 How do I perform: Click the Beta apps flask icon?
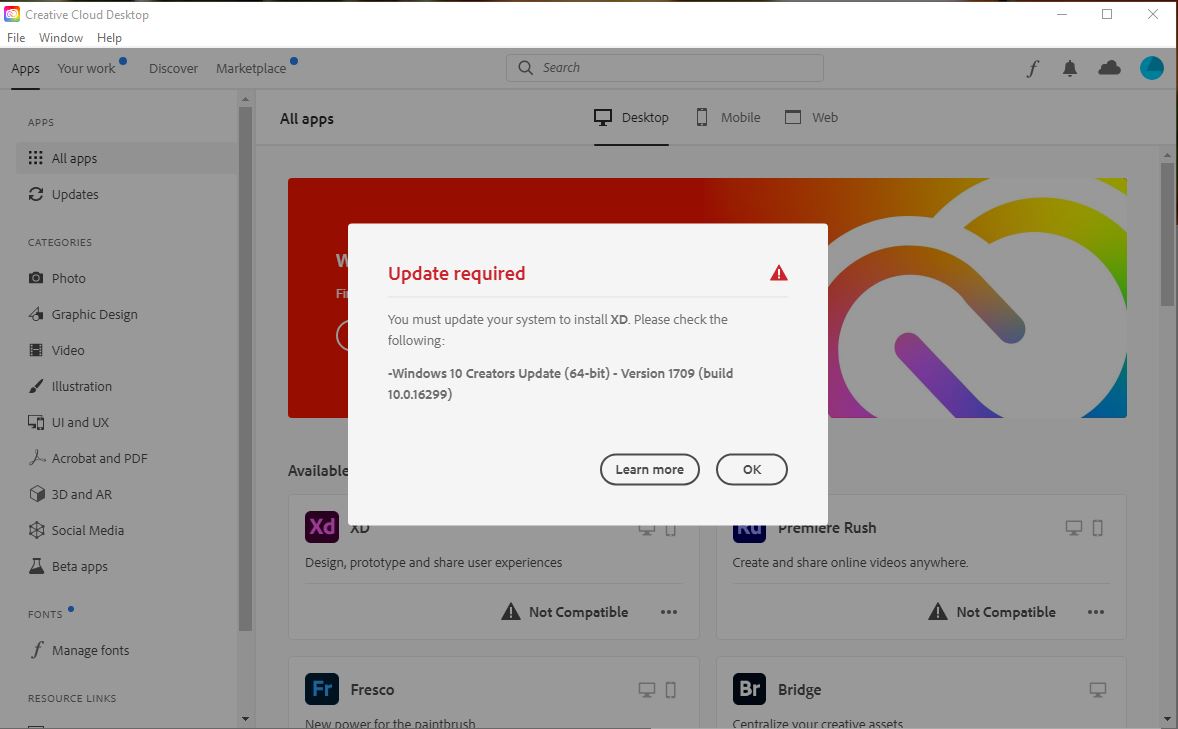pos(36,566)
